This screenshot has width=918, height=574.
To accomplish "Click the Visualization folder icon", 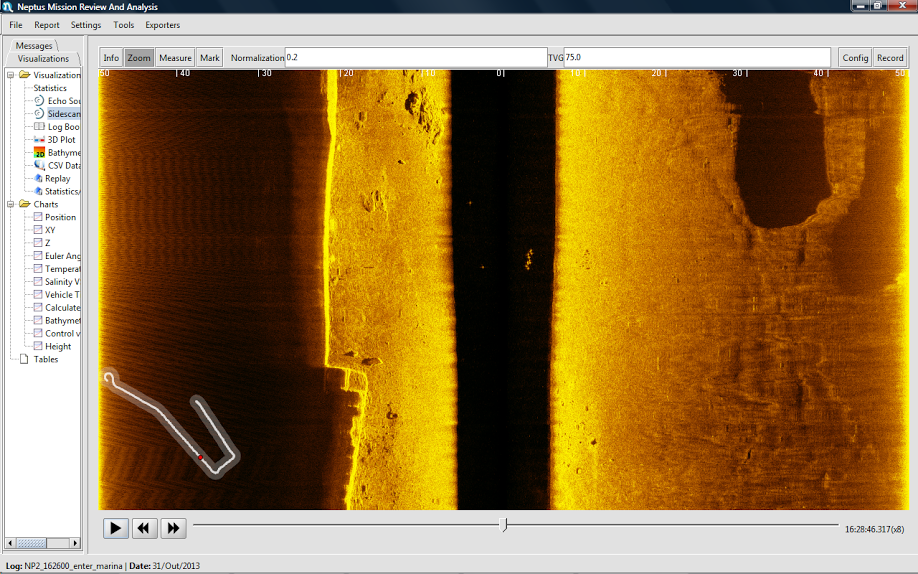I will click(x=25, y=75).
